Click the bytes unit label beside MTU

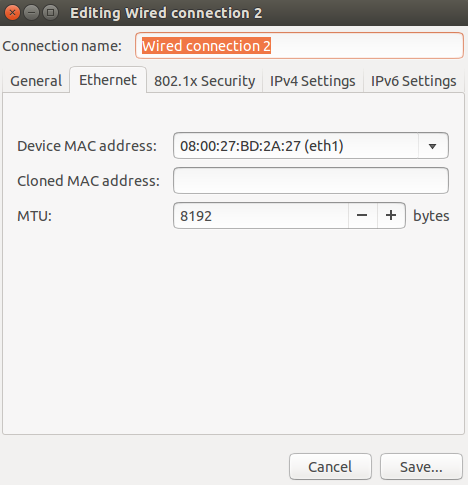point(431,216)
